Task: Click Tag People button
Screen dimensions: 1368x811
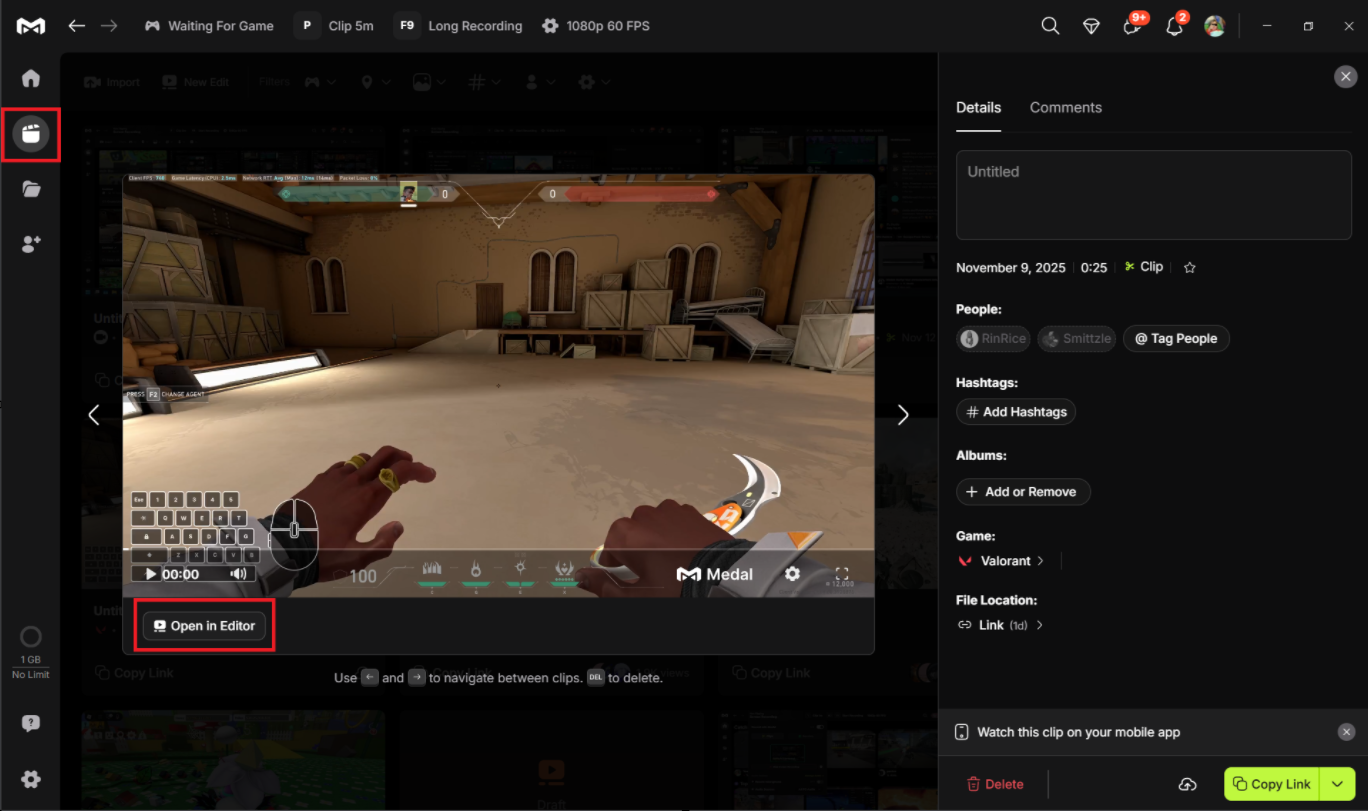Action: [1176, 339]
